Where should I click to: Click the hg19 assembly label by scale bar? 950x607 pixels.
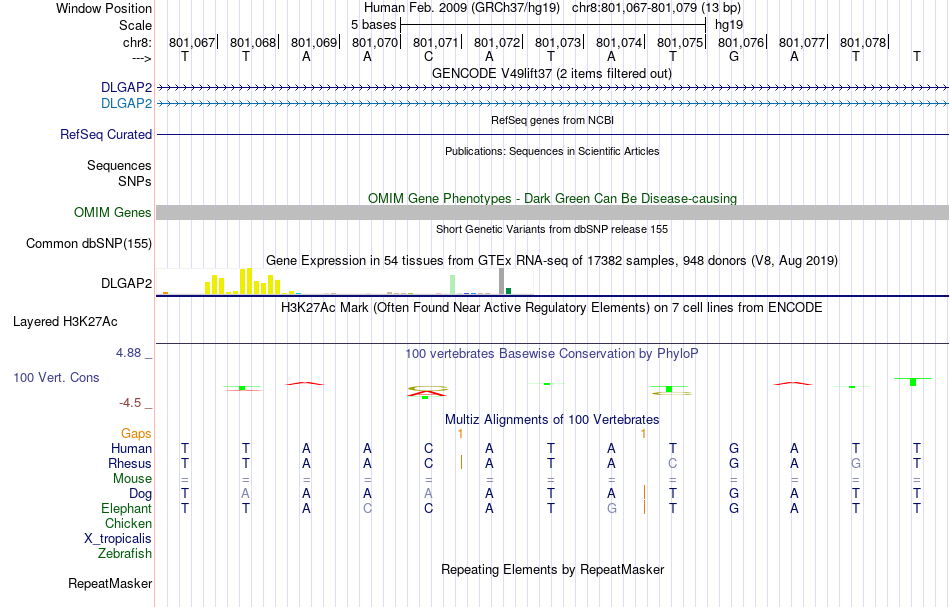(x=729, y=25)
